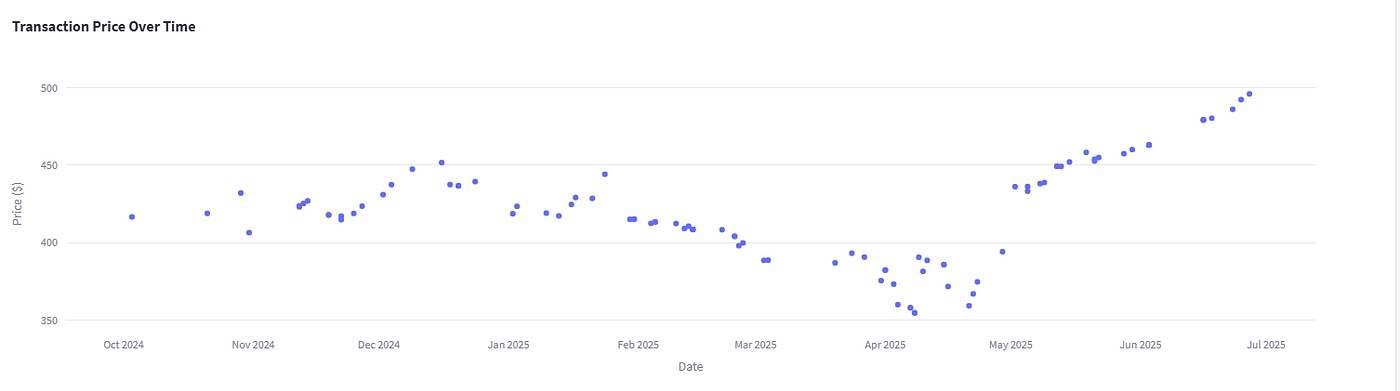Select the lowest data point near $355 in April
1400x391 pixels.
coord(914,313)
